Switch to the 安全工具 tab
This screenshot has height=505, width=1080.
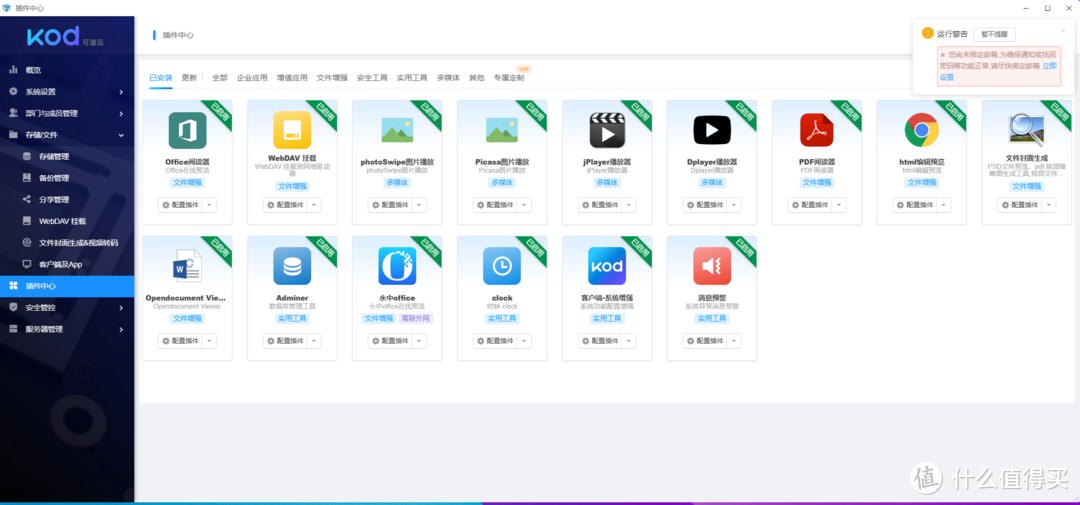[x=372, y=78]
